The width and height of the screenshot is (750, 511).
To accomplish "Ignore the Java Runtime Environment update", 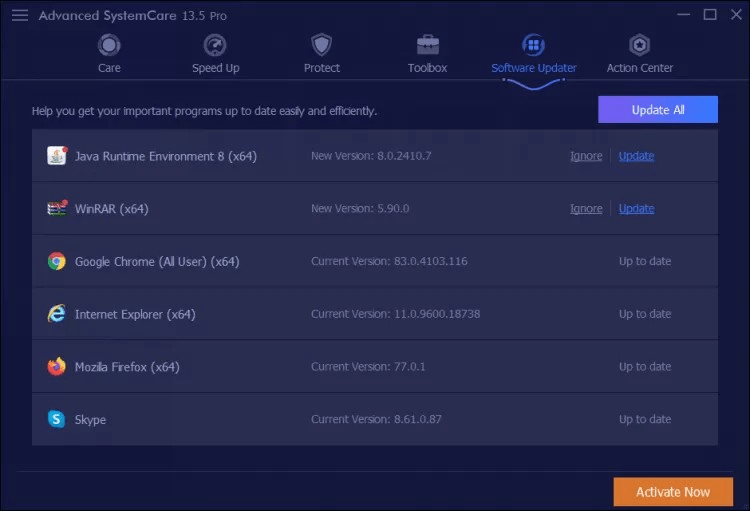I will pos(586,156).
